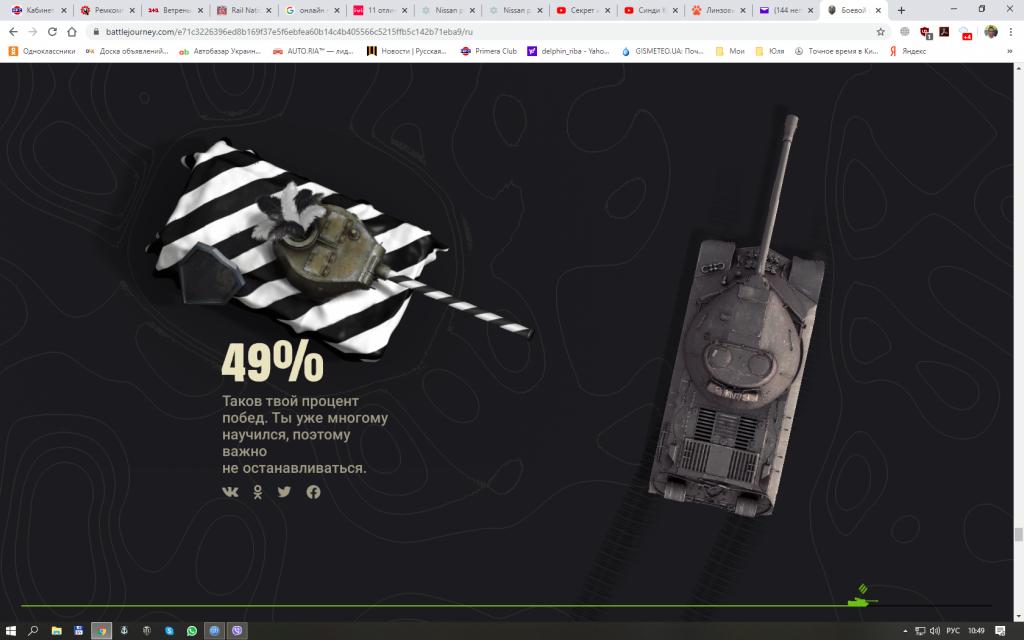1024x640 pixels.
Task: Bookmark this page with star icon
Action: (x=880, y=31)
